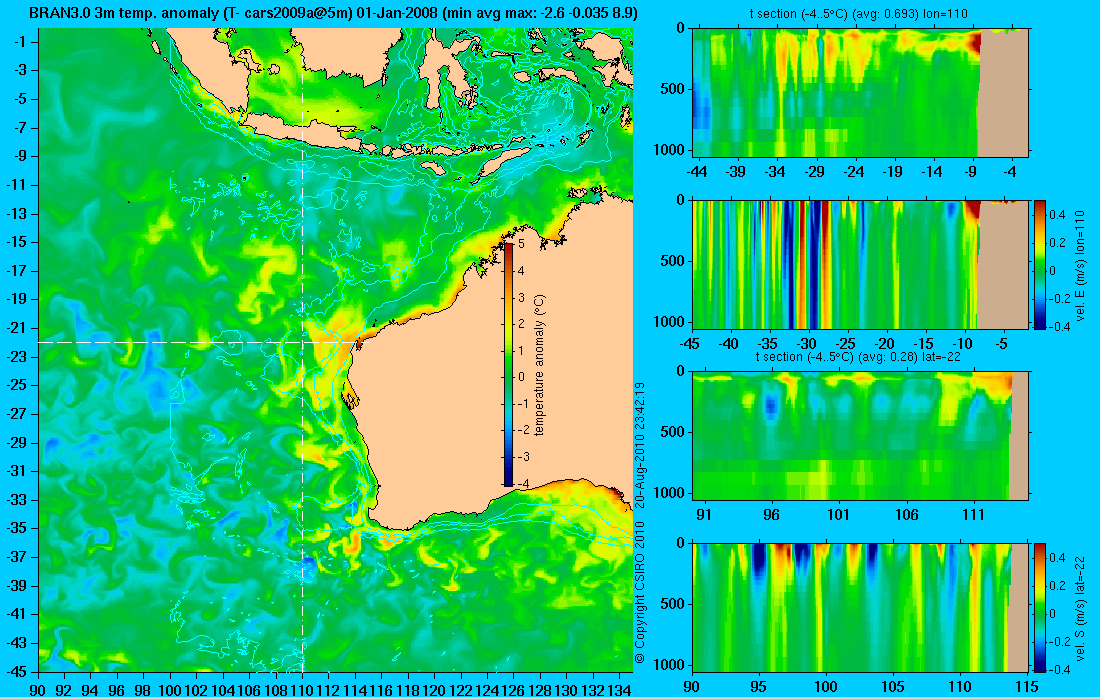The width and height of the screenshot is (1100, 700).
Task: Click '110' on the main map longitude axis
Action: coord(302,690)
